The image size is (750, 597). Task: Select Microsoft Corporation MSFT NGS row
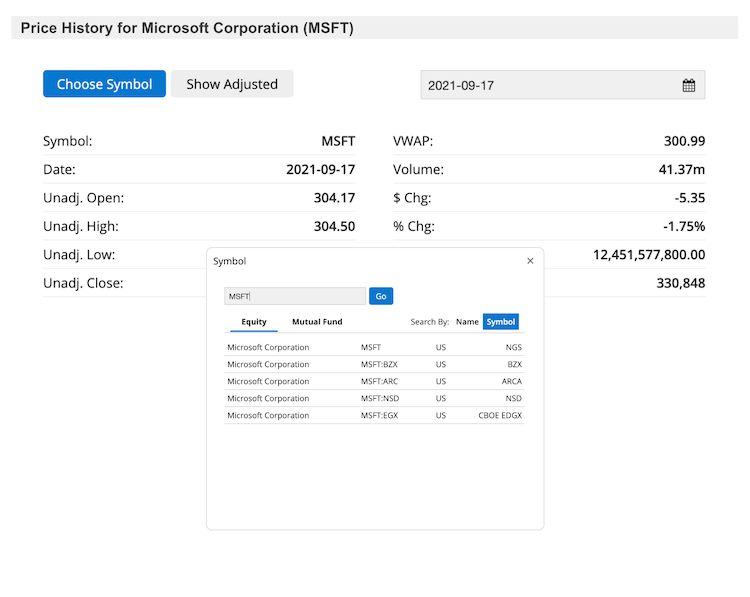374,348
